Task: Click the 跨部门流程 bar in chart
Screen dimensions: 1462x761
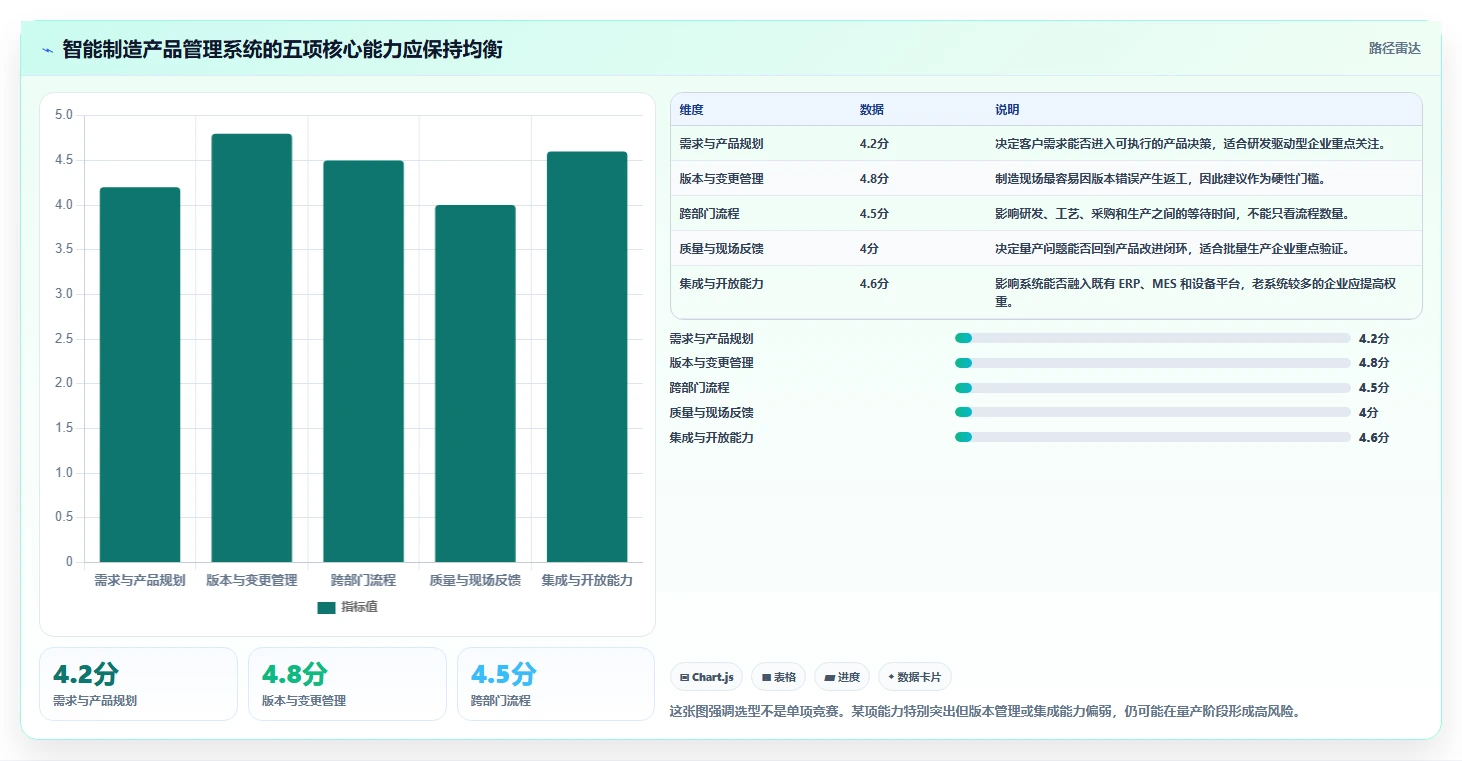Action: (363, 361)
